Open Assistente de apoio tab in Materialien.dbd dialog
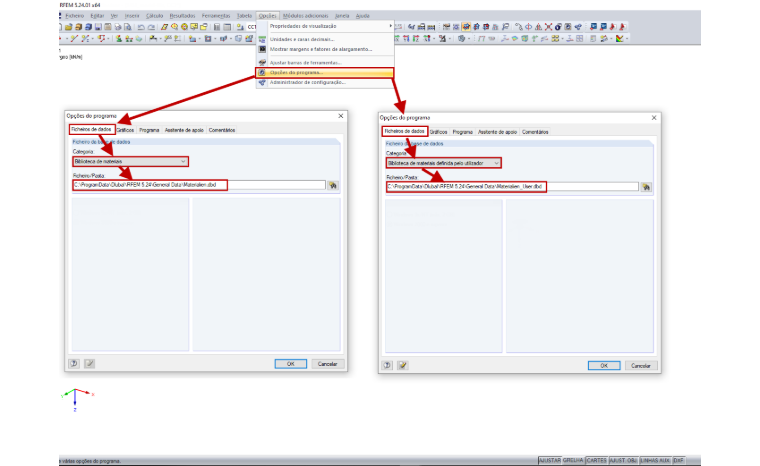The height and width of the screenshot is (466, 760). coord(184,130)
